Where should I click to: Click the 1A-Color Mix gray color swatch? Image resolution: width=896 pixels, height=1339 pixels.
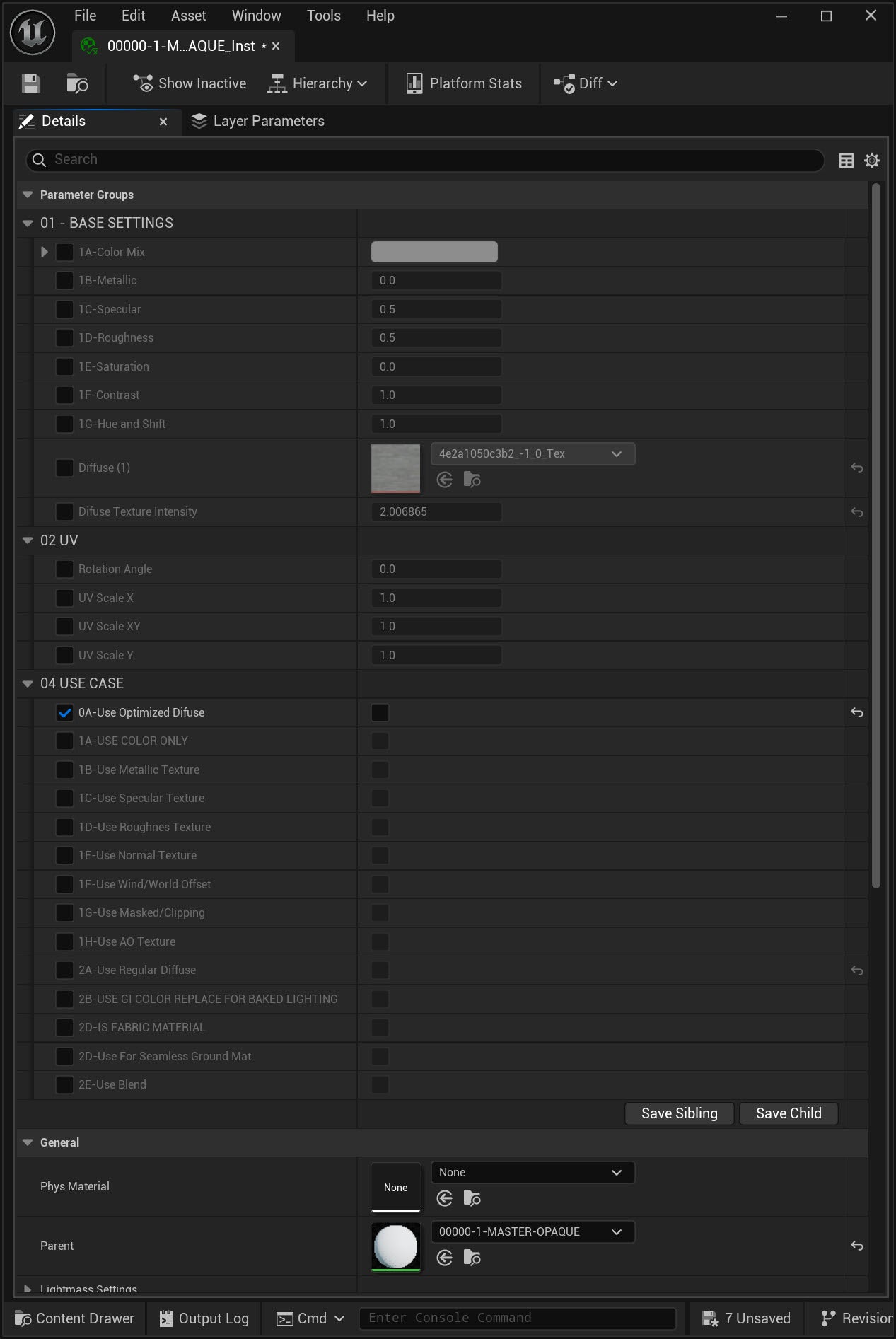point(434,252)
